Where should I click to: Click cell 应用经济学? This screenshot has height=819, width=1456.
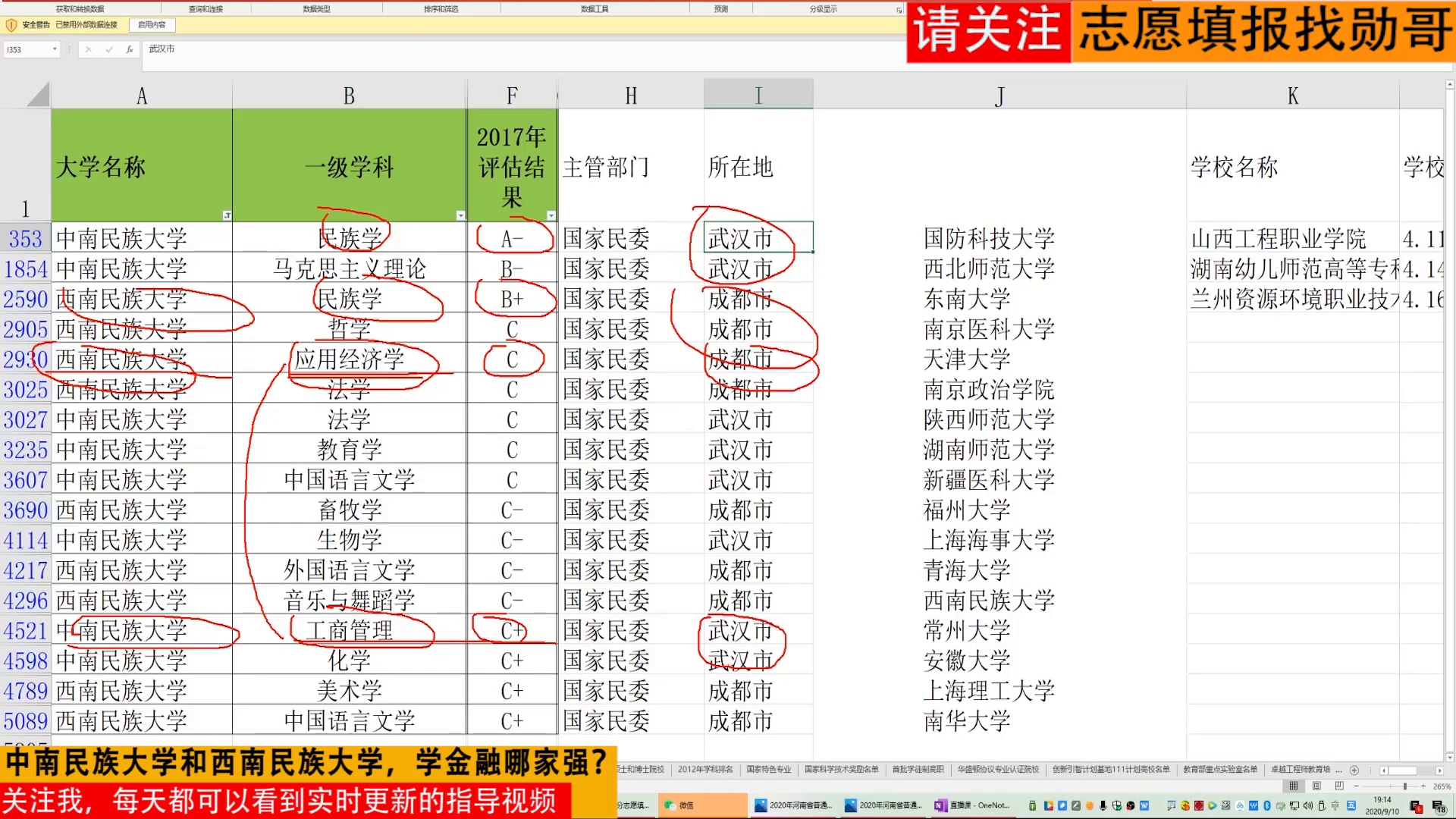(x=349, y=359)
